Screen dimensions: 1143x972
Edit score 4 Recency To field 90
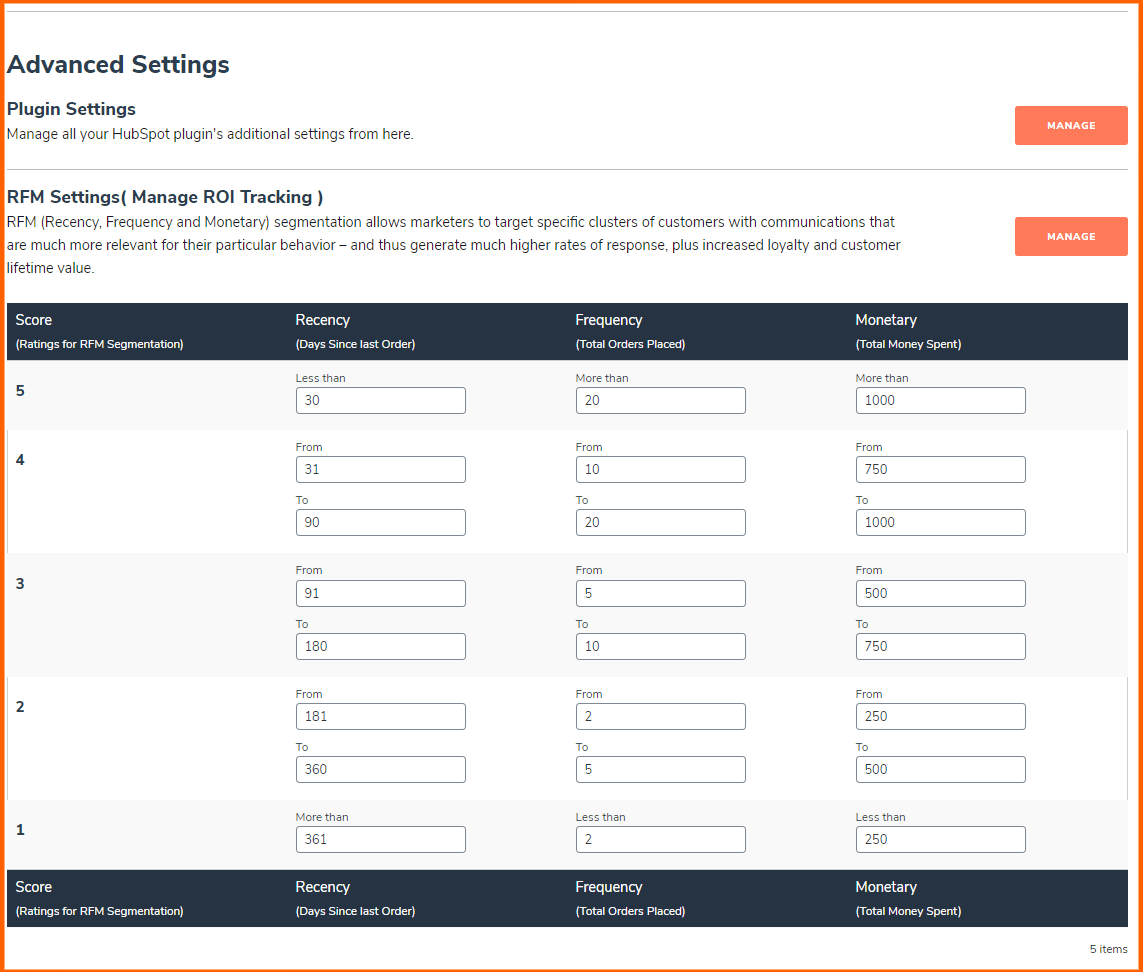tap(381, 523)
